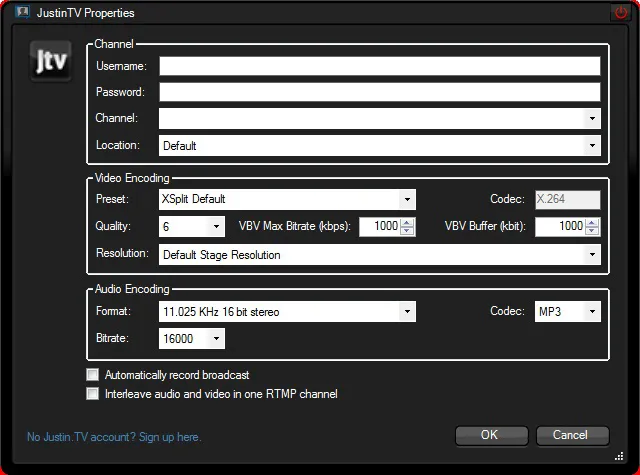Click the "VBV Max Bitrate (kbps):" label
Image resolution: width=640 pixels, height=475 pixels.
pos(295,226)
